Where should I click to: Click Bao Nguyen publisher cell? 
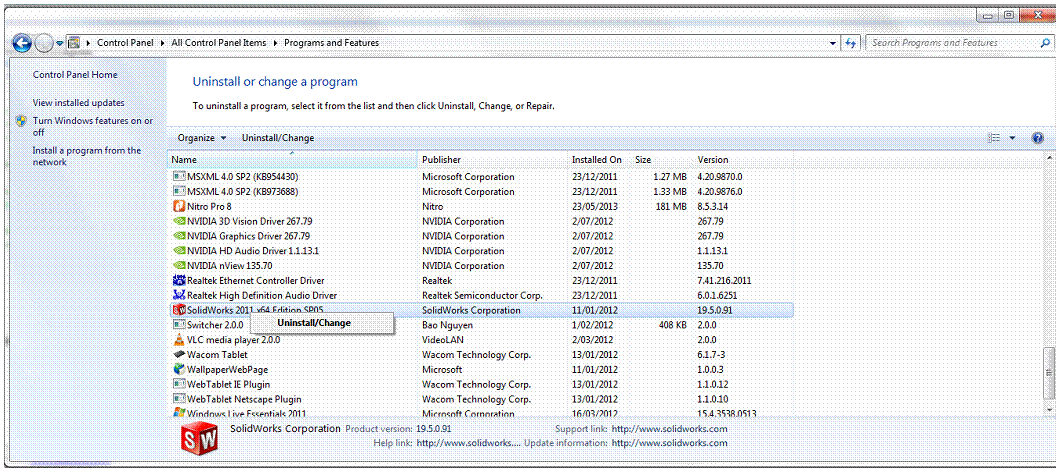tap(446, 325)
